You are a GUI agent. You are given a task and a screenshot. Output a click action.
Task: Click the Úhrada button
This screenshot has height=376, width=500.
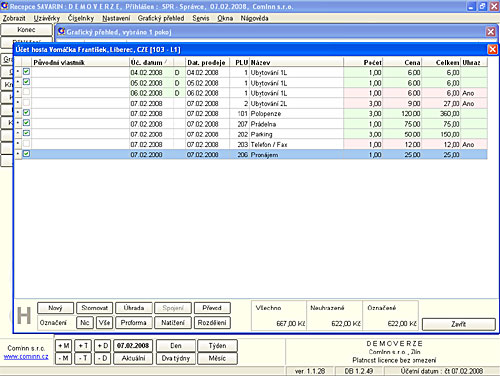tap(134, 308)
